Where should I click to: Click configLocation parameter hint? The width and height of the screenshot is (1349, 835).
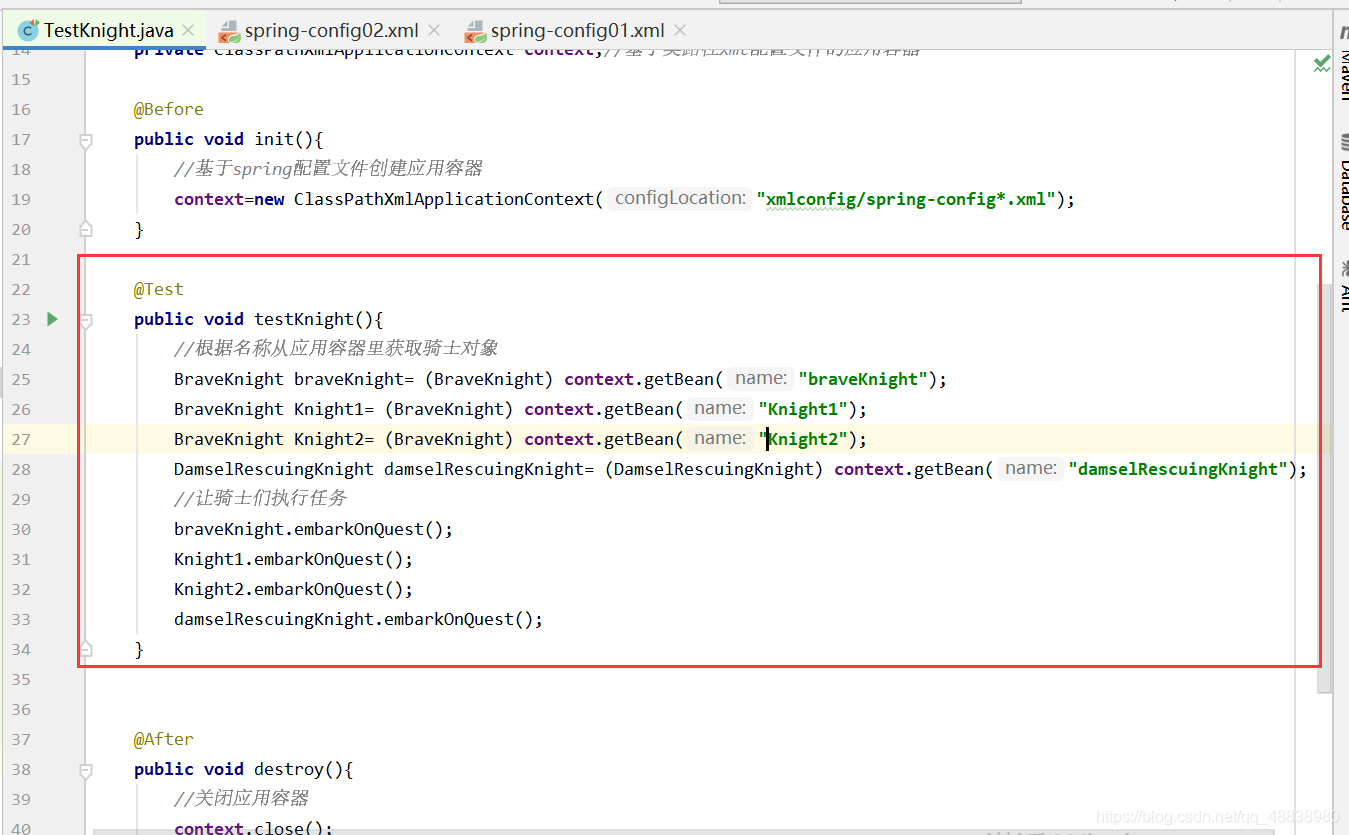coord(679,198)
